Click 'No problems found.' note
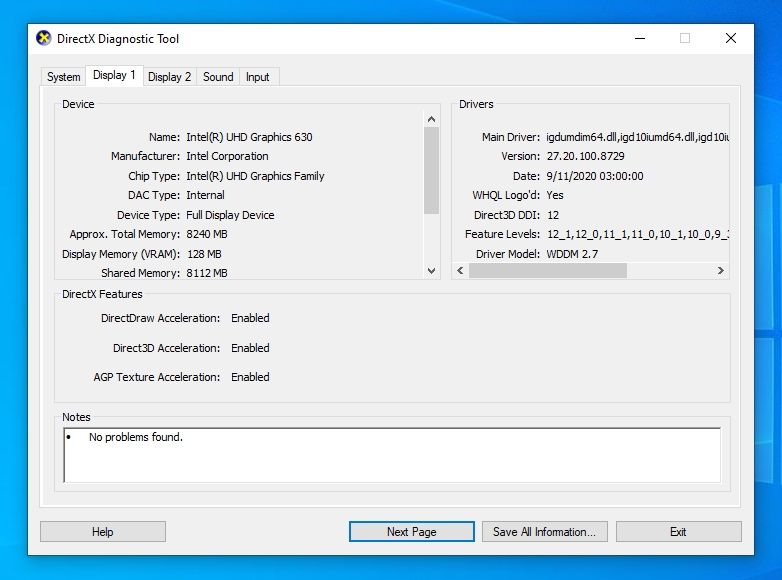The width and height of the screenshot is (782, 580). (x=136, y=437)
